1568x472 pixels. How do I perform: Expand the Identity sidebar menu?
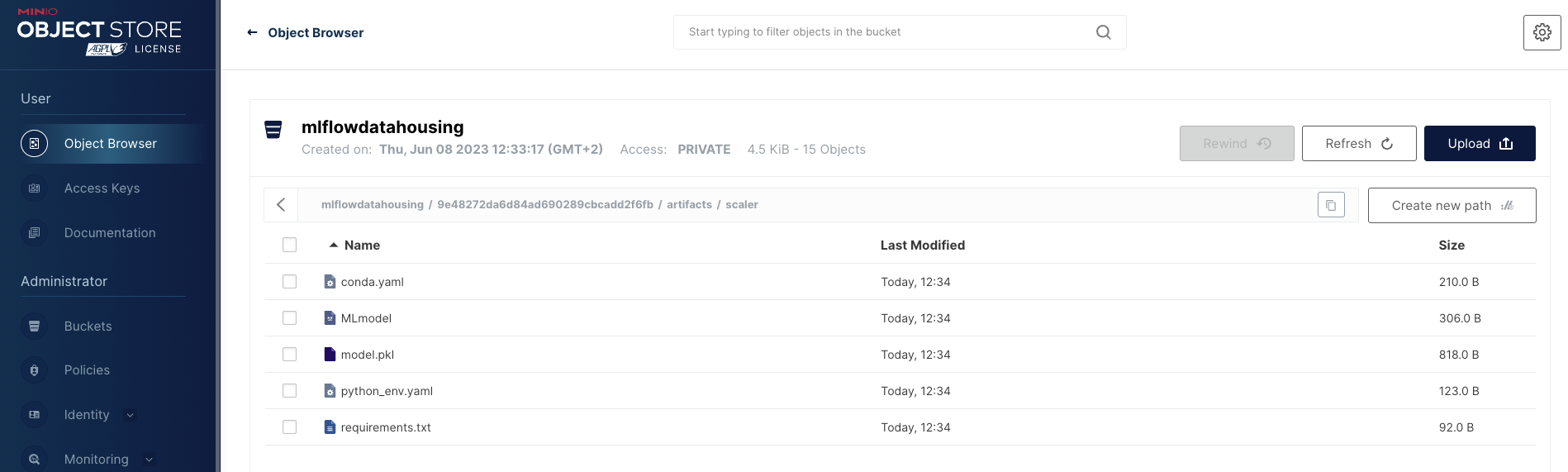point(130,415)
